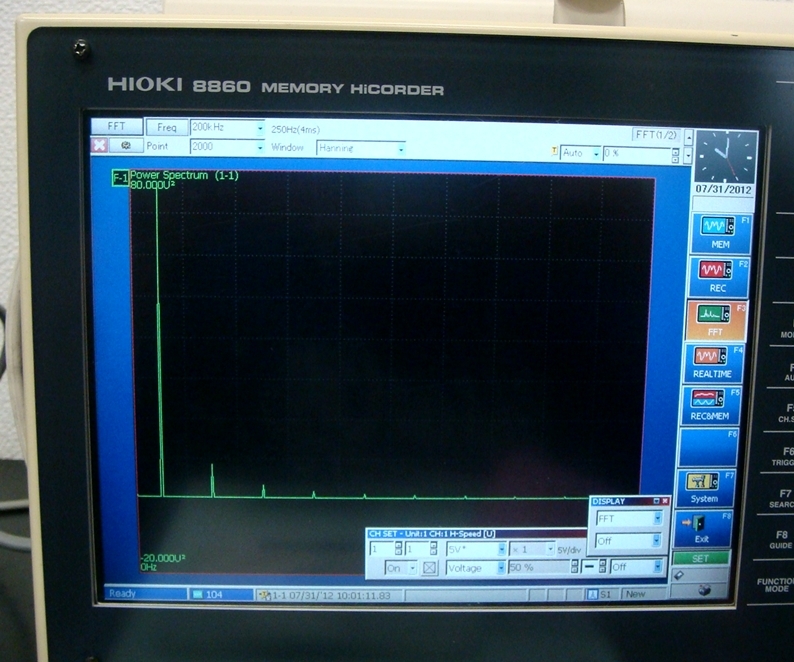This screenshot has width=794, height=662.
Task: Click the up arrow beside FFT(1/2)
Action: point(689,137)
